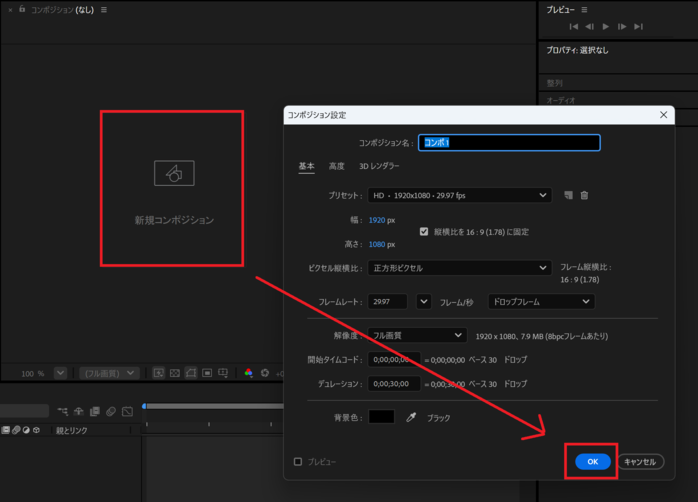Viewport: 698px width, 502px height.
Task: Click the new composition icon
Action: click(174, 173)
